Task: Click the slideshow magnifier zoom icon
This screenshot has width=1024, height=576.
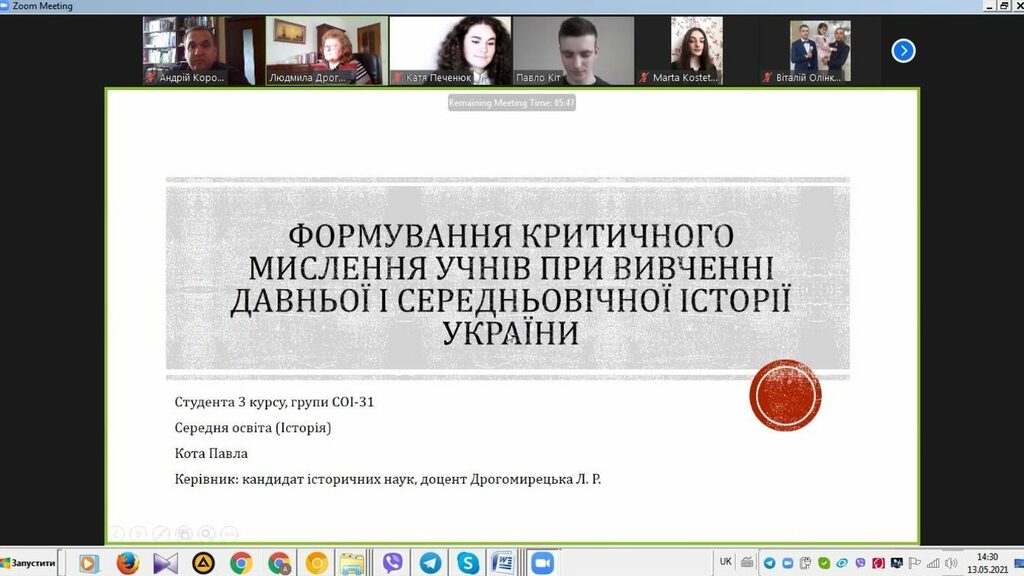Action: click(206, 534)
